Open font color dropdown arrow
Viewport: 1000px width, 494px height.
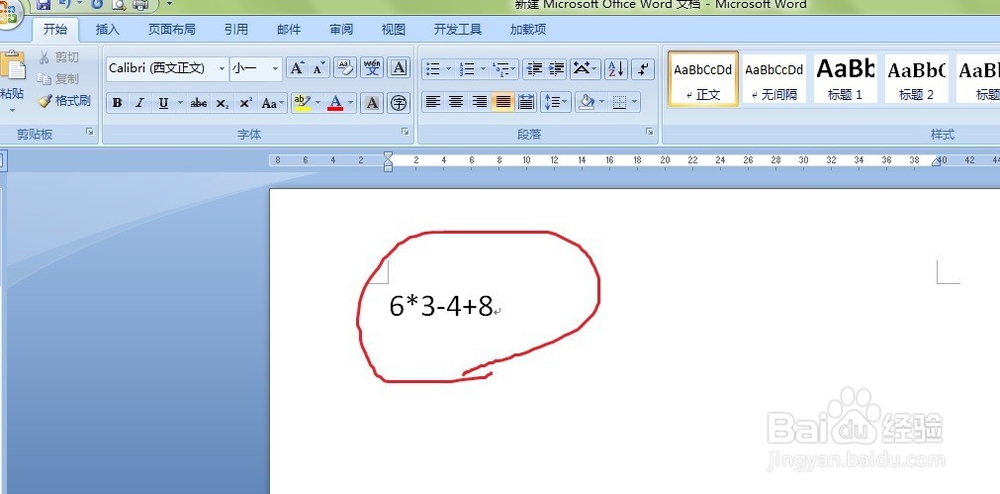pos(351,103)
